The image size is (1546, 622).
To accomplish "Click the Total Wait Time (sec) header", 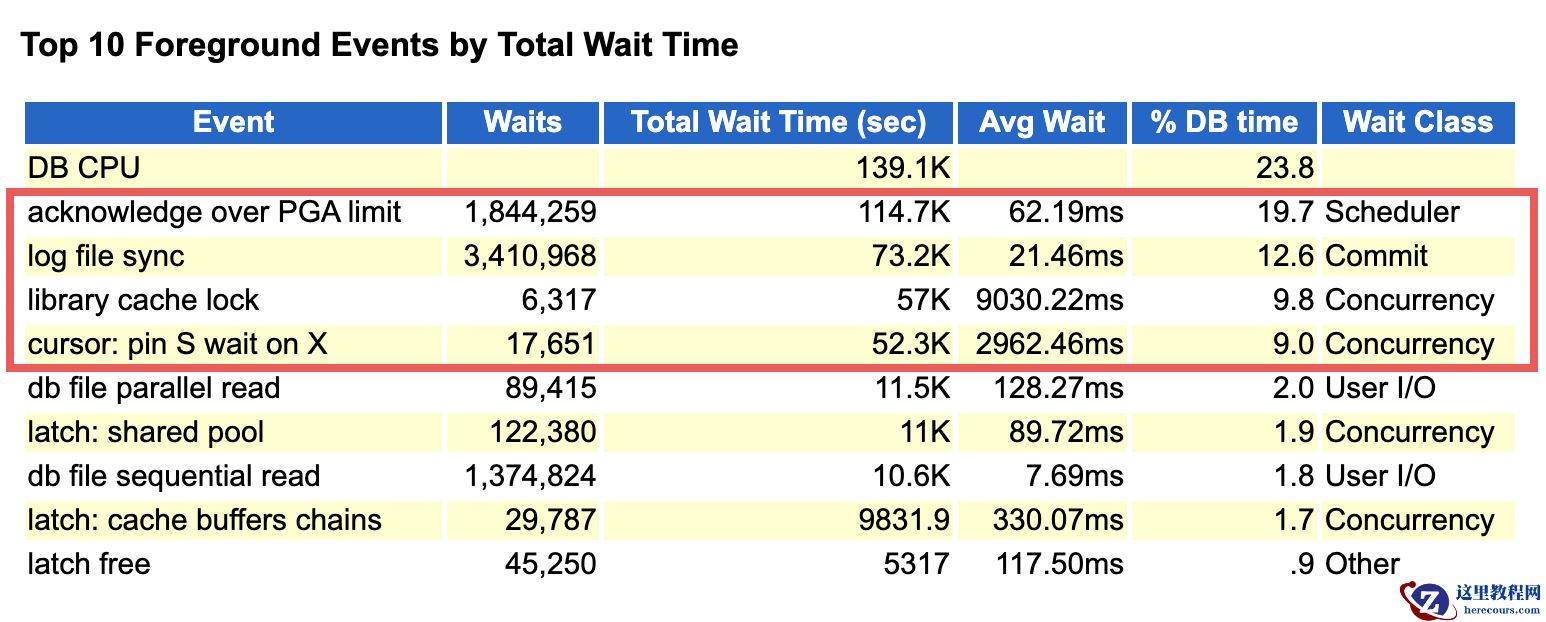I will pos(778,122).
